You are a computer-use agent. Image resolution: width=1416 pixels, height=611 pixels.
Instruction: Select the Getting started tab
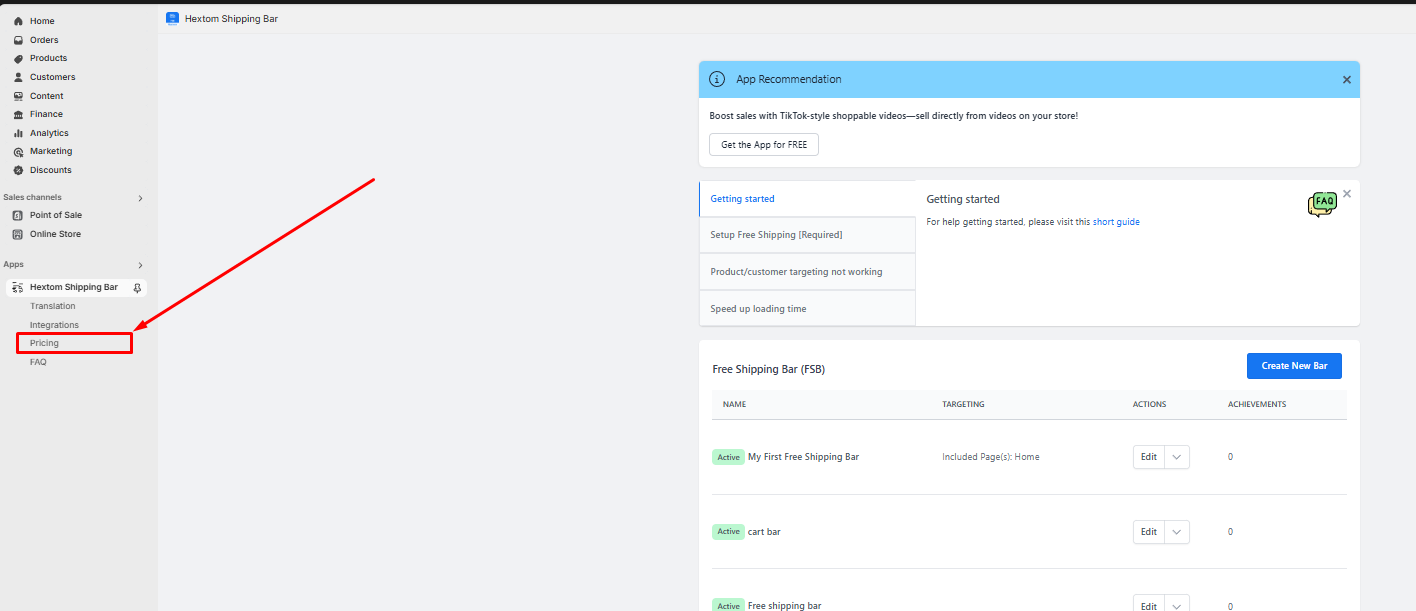(x=807, y=199)
